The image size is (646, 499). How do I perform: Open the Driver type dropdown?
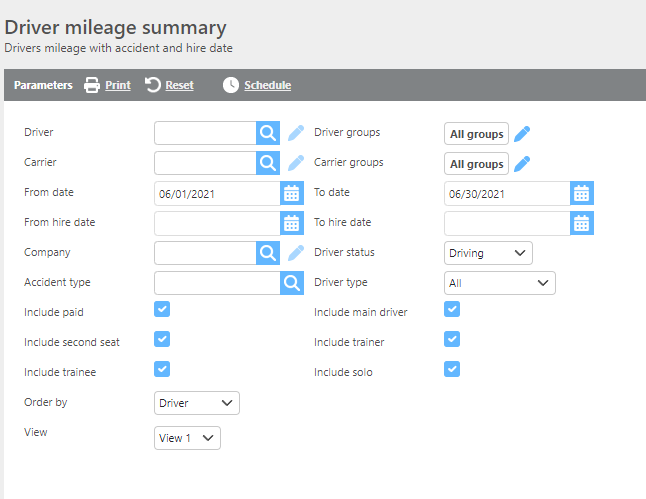point(499,283)
